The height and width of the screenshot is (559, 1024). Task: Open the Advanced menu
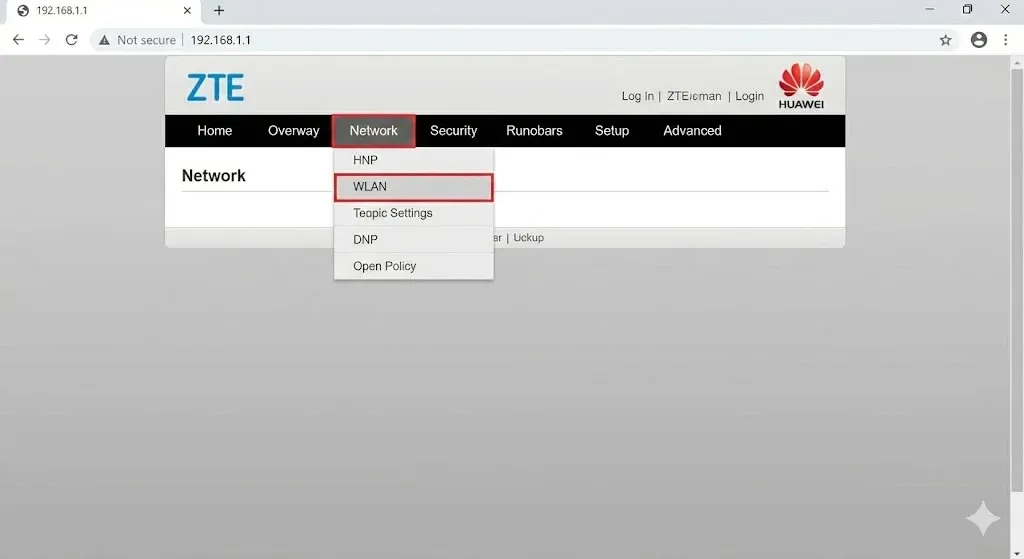[692, 131]
